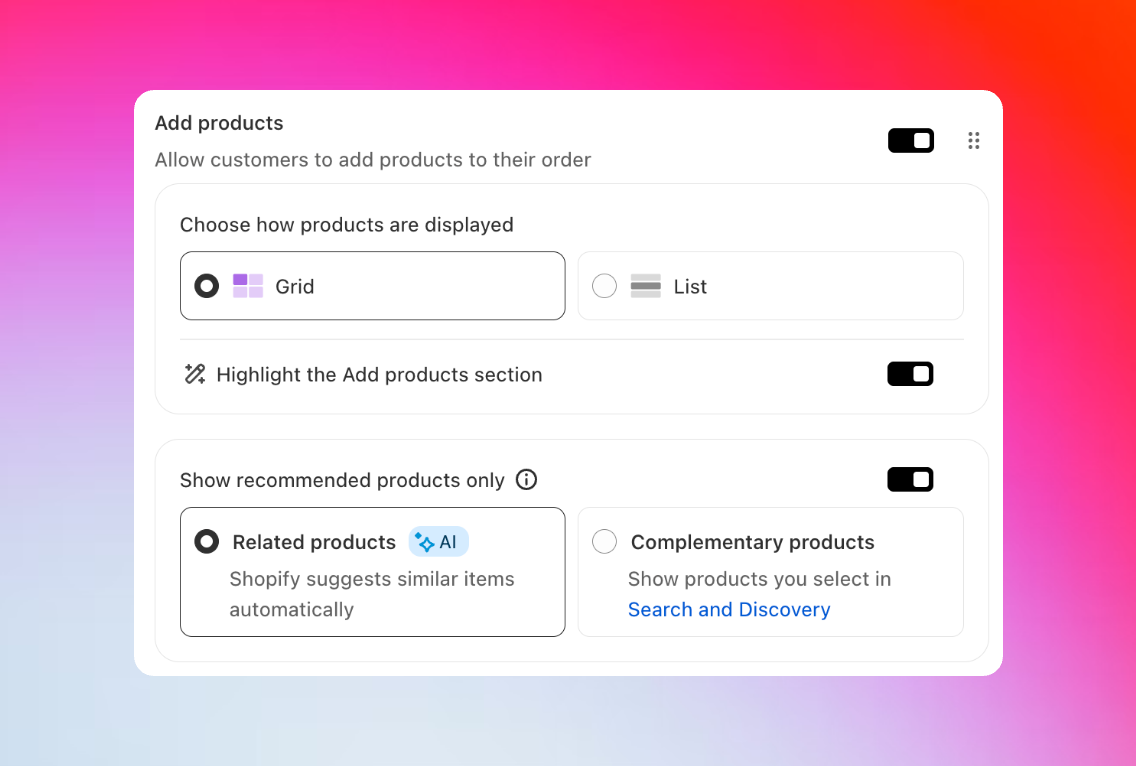
Task: Select the Related products radio button
Action: [x=206, y=542]
